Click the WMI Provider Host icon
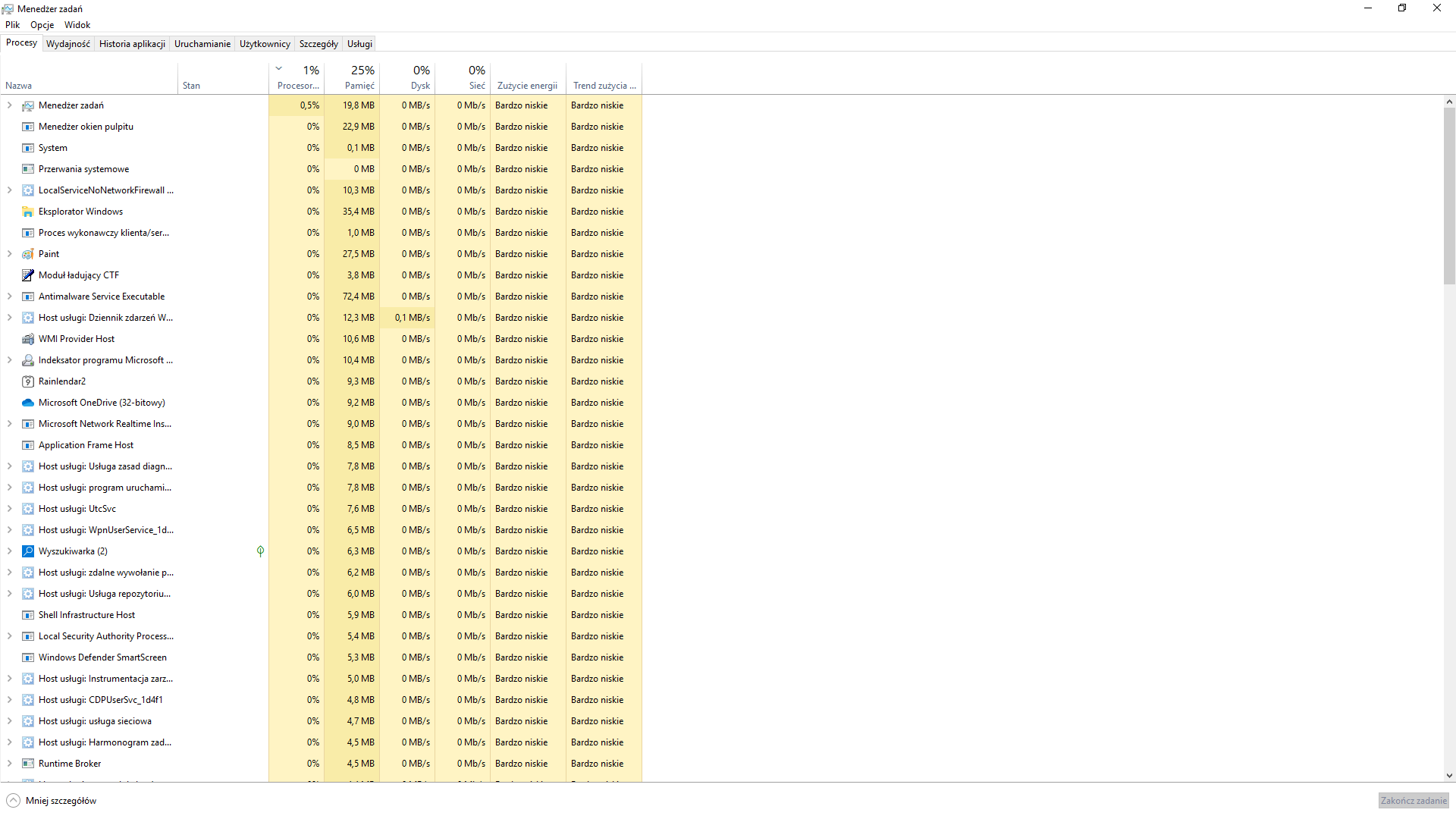 tap(28, 339)
